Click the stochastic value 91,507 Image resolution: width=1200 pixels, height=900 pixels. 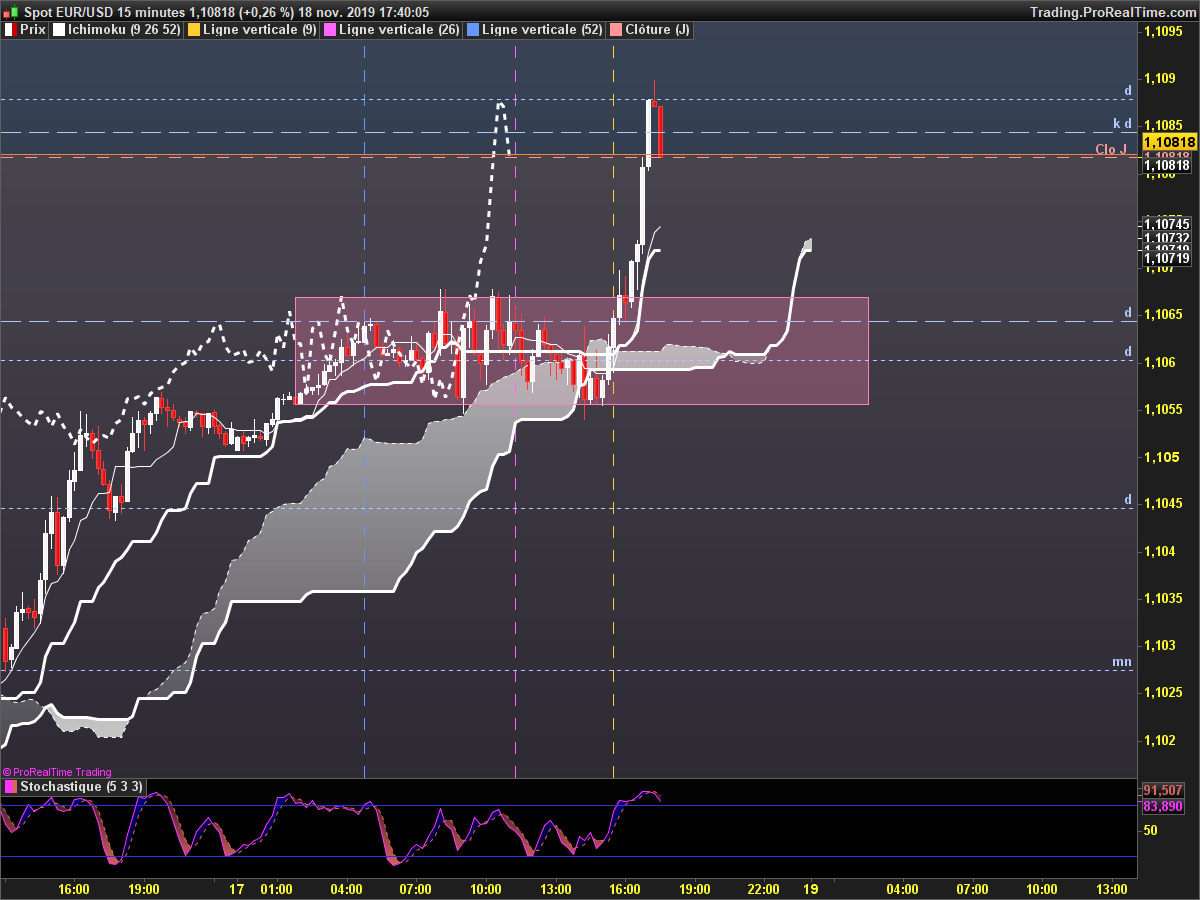tap(1163, 790)
